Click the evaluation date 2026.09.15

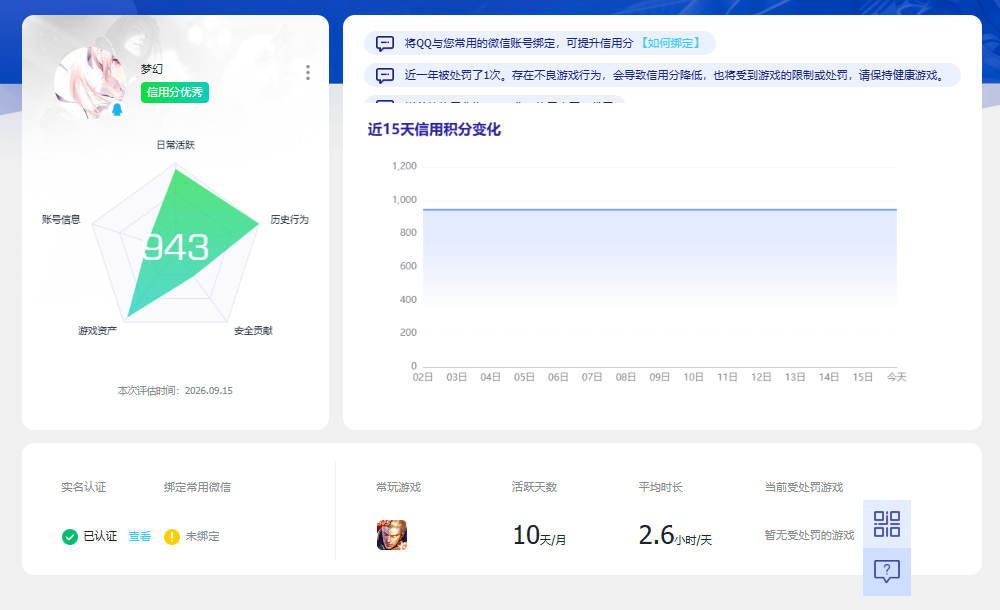[209, 391]
